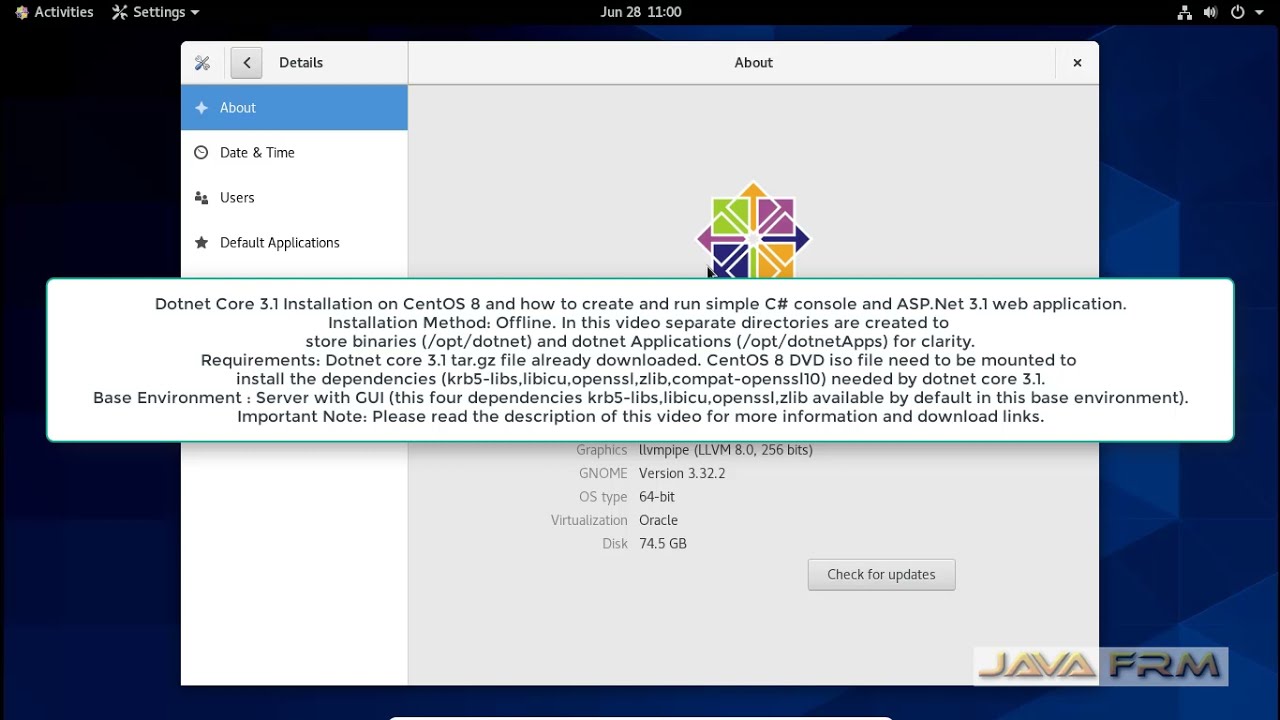Open Date & Time settings
This screenshot has height=720, width=1280.
click(294, 152)
